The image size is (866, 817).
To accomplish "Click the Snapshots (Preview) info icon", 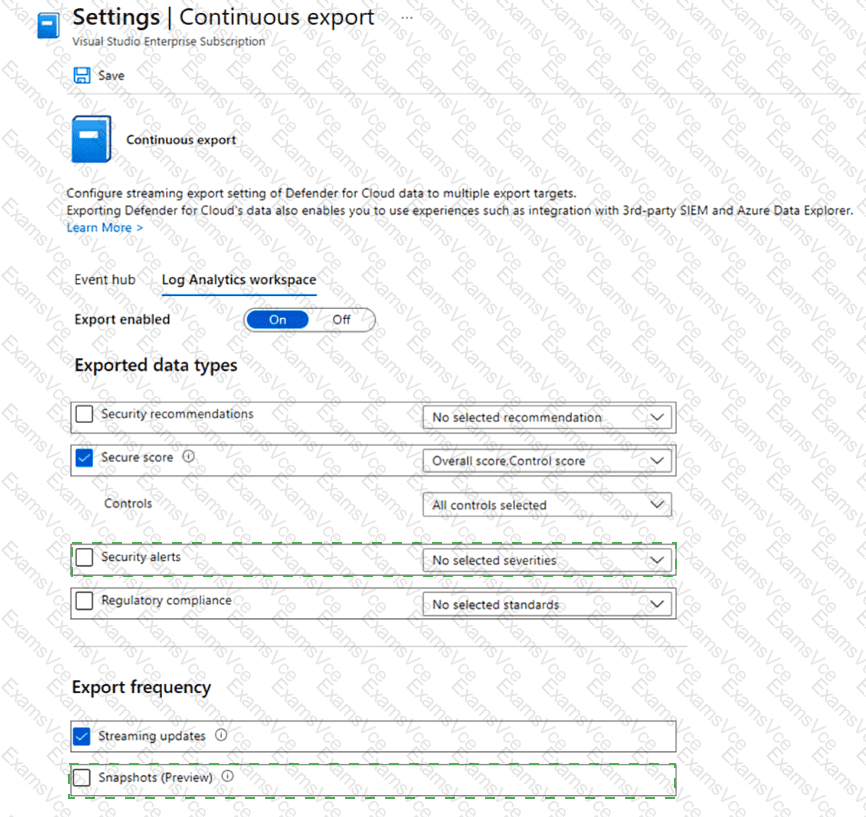I will [x=228, y=777].
